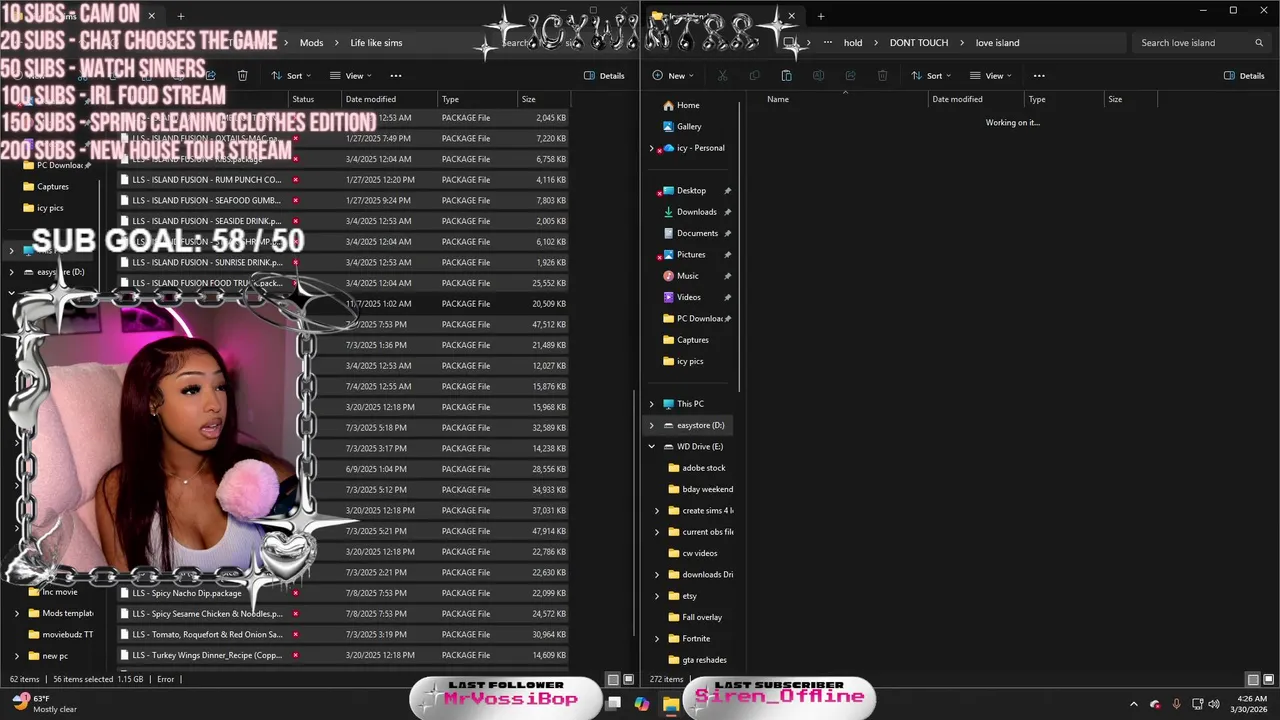The height and width of the screenshot is (720, 1280).
Task: Sort by Status column in Life like sims window
Action: click(313, 99)
